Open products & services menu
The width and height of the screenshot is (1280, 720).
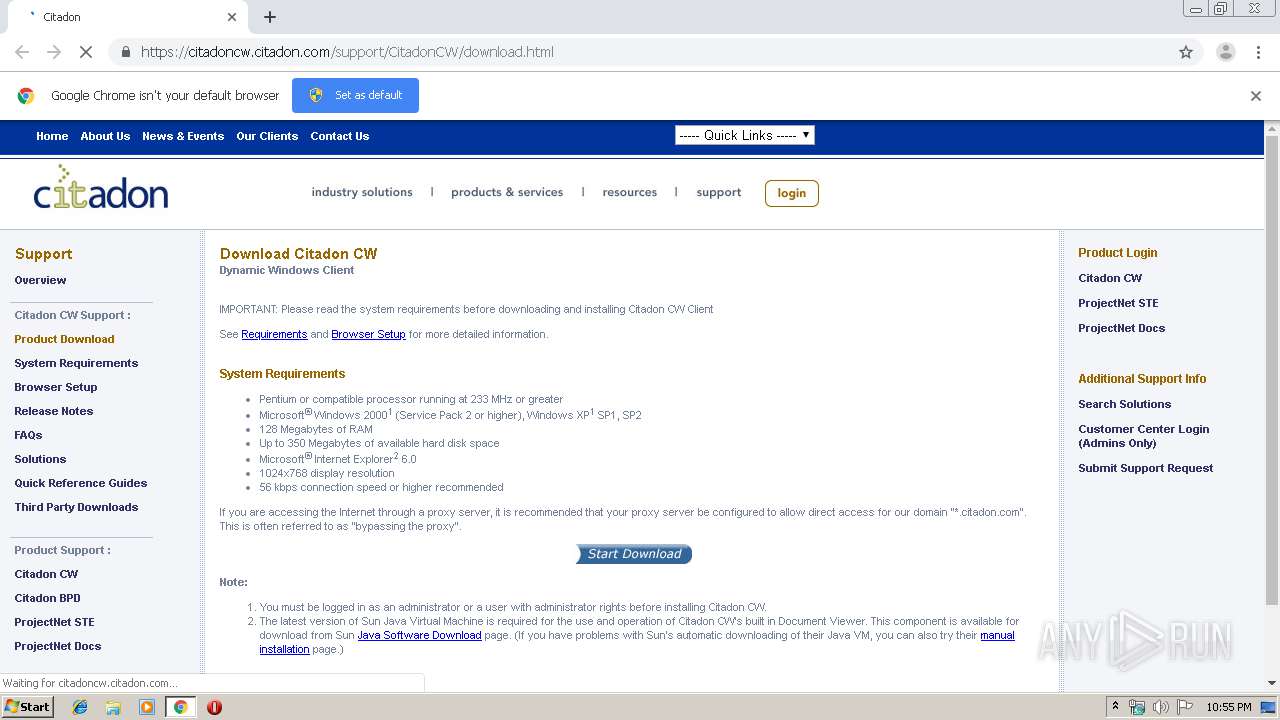click(507, 192)
